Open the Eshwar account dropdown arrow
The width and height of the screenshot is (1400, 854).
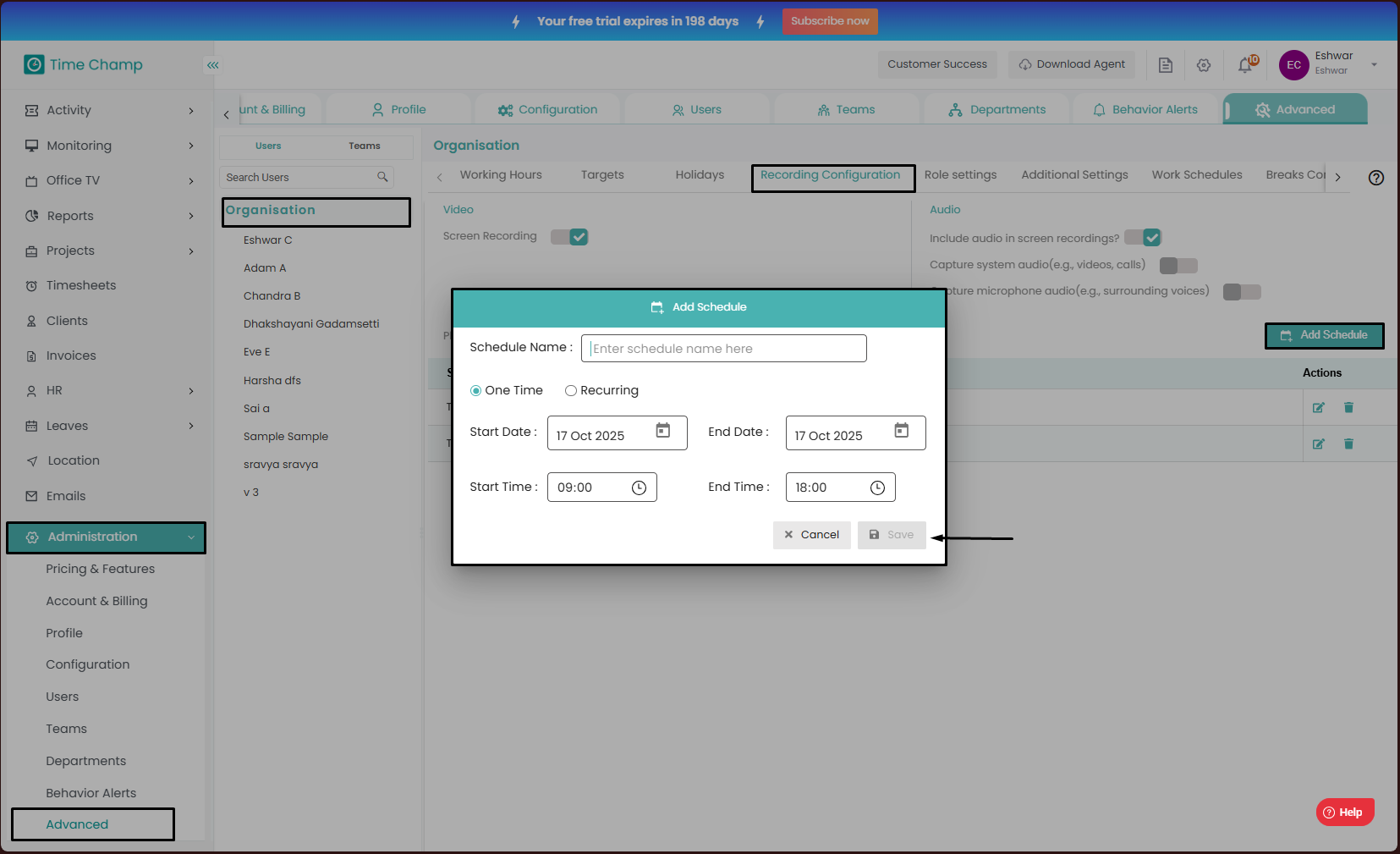pyautogui.click(x=1374, y=65)
